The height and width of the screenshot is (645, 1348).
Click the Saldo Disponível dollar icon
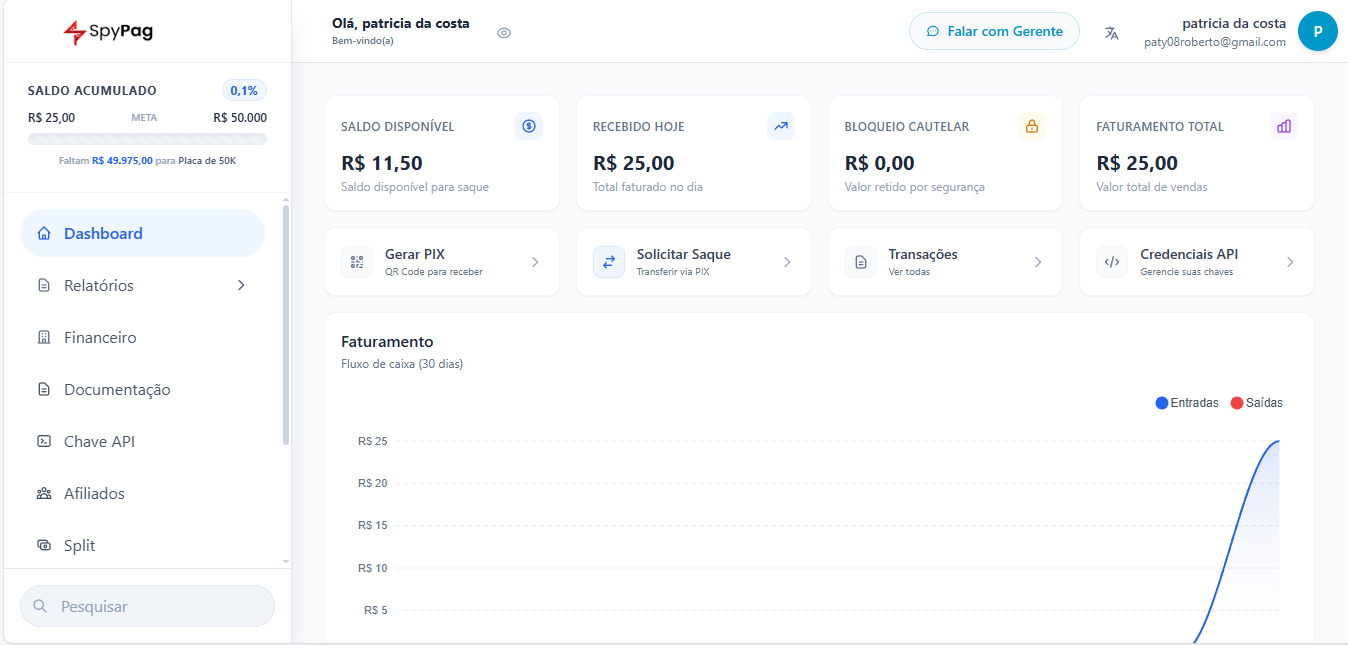click(529, 126)
